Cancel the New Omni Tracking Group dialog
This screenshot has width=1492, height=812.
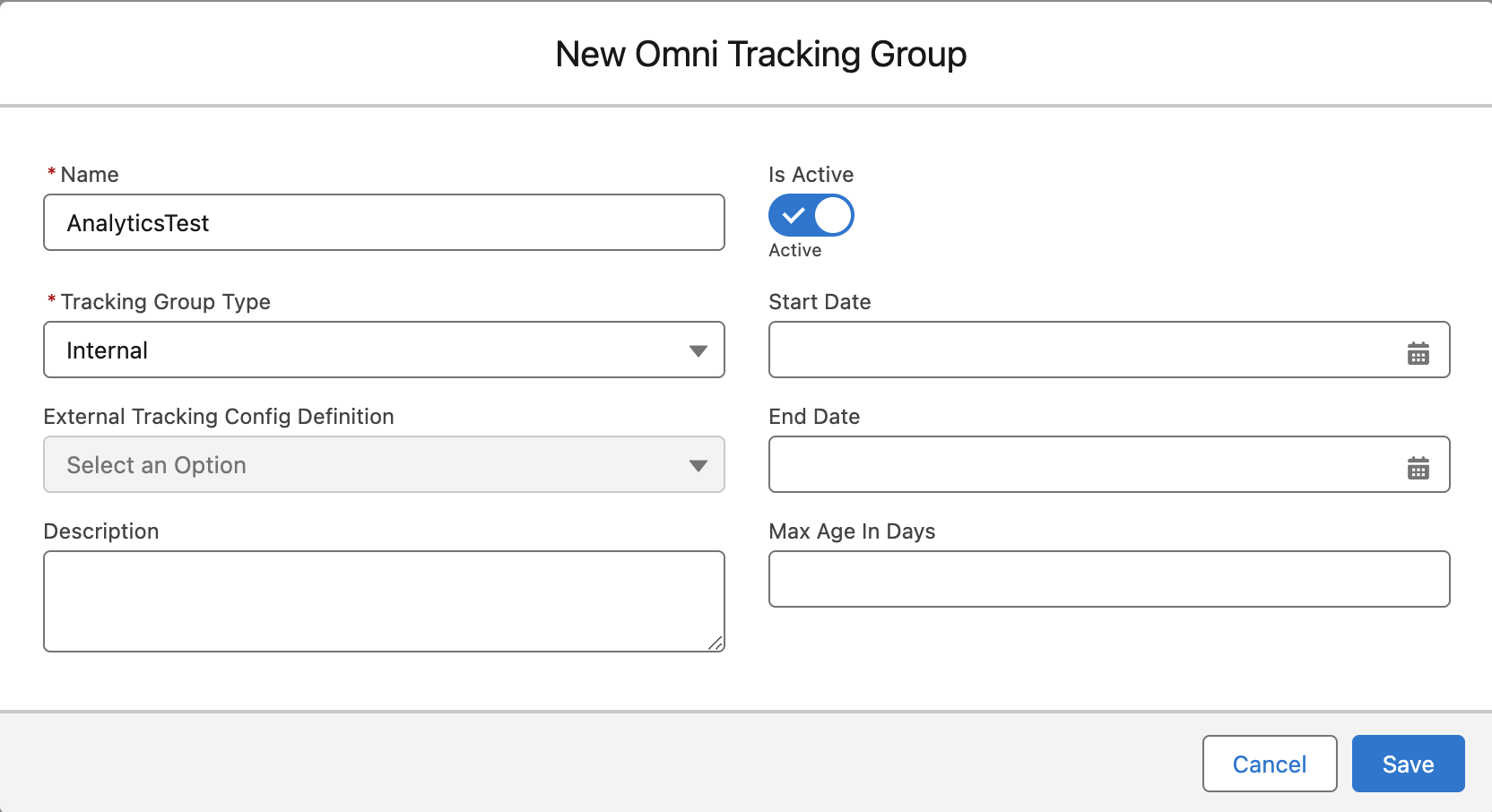pos(1269,764)
